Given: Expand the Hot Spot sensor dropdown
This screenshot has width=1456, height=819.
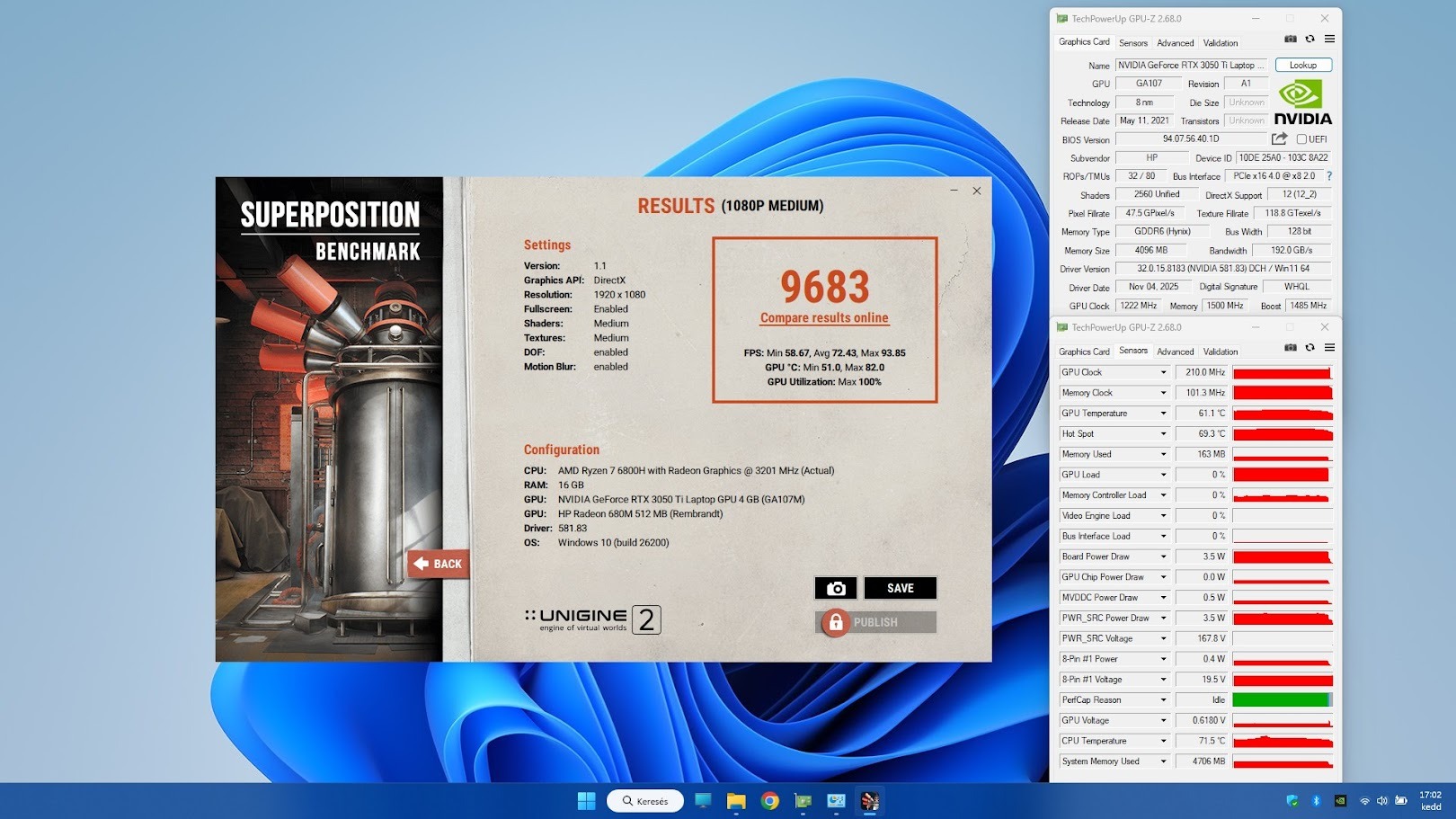Looking at the screenshot, I should tap(1163, 434).
